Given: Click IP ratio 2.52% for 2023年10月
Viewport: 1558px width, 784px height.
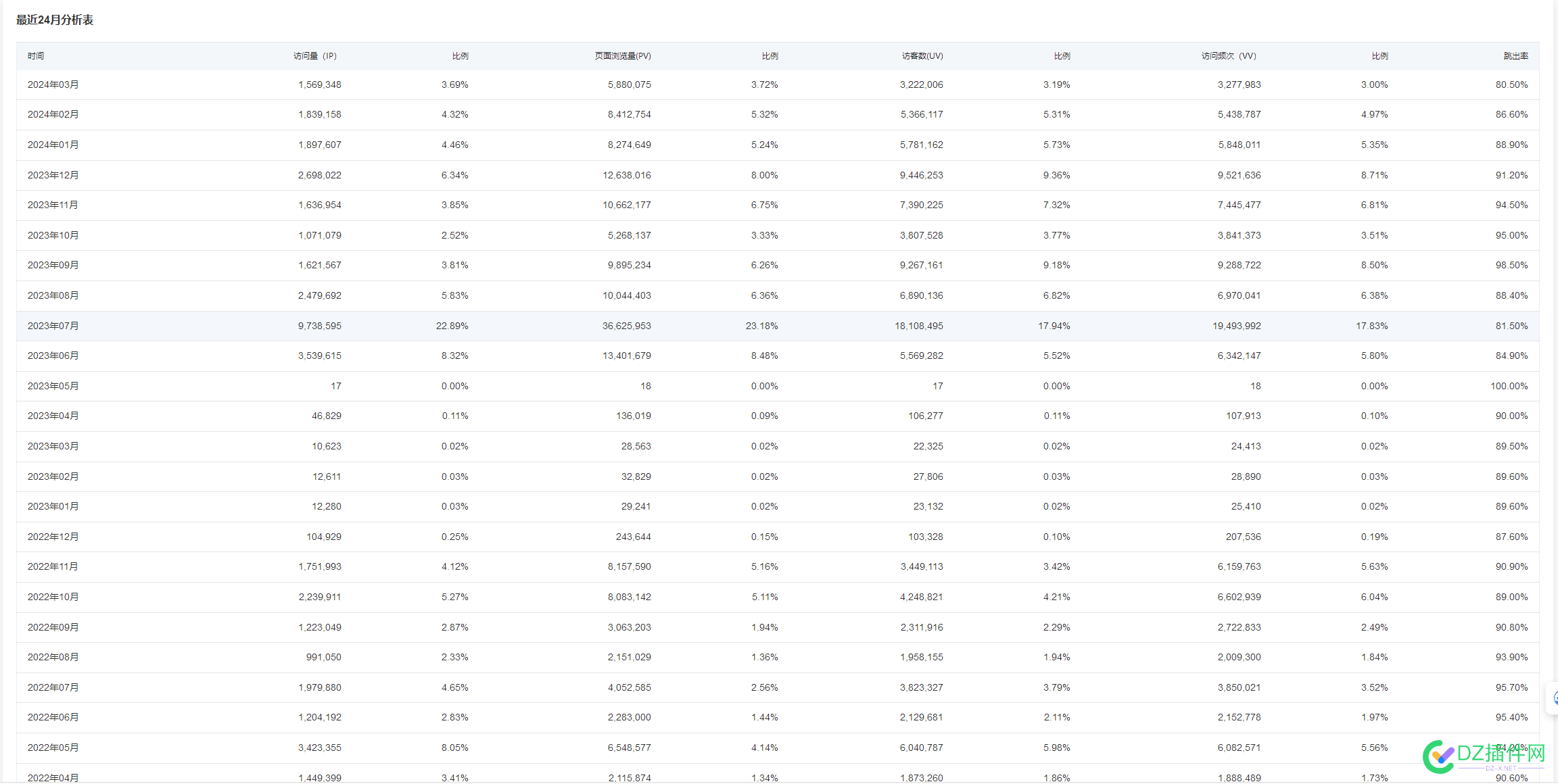Looking at the screenshot, I should pyautogui.click(x=455, y=235).
